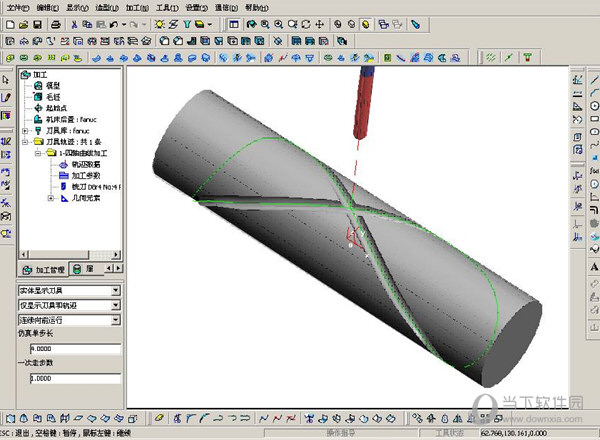The height and width of the screenshot is (440, 600).
Task: Click the blue tool pen icon in view toolbar
Action: click(416, 25)
